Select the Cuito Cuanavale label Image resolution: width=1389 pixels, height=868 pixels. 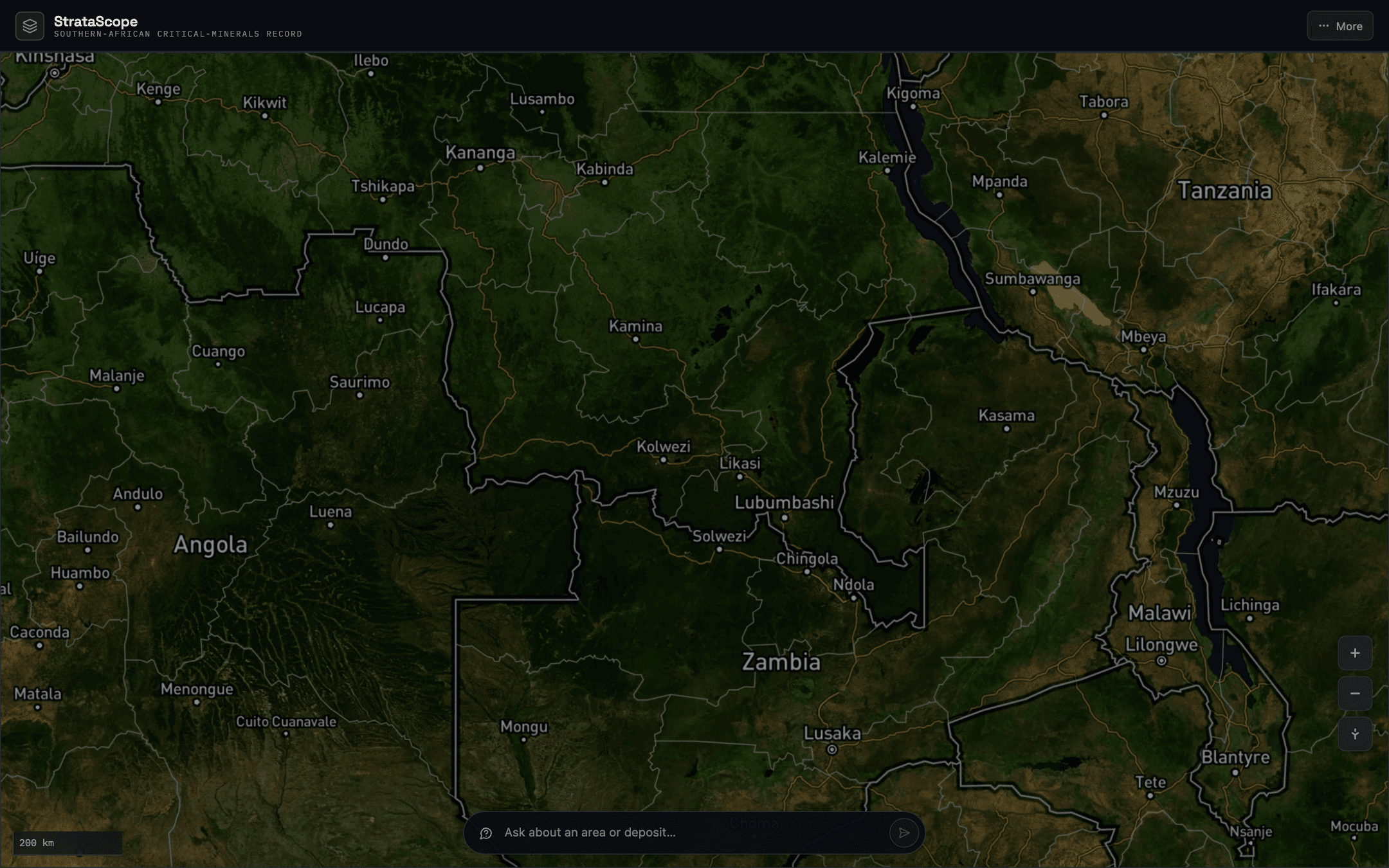(x=286, y=721)
